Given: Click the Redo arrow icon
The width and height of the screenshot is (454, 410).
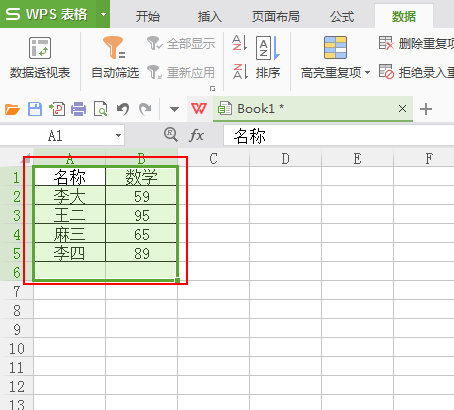Looking at the screenshot, I should pyautogui.click(x=145, y=109).
